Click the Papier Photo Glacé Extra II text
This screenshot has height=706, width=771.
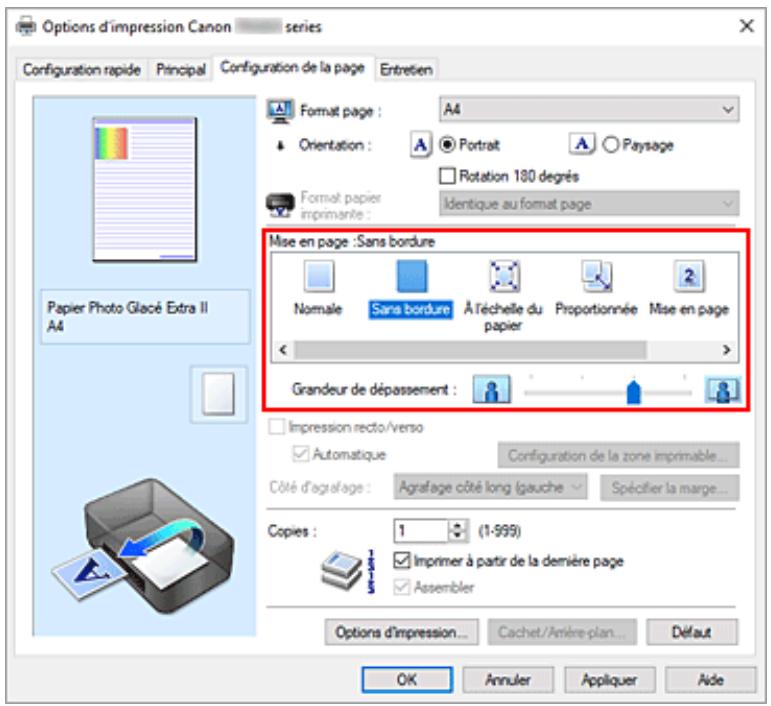[x=127, y=308]
